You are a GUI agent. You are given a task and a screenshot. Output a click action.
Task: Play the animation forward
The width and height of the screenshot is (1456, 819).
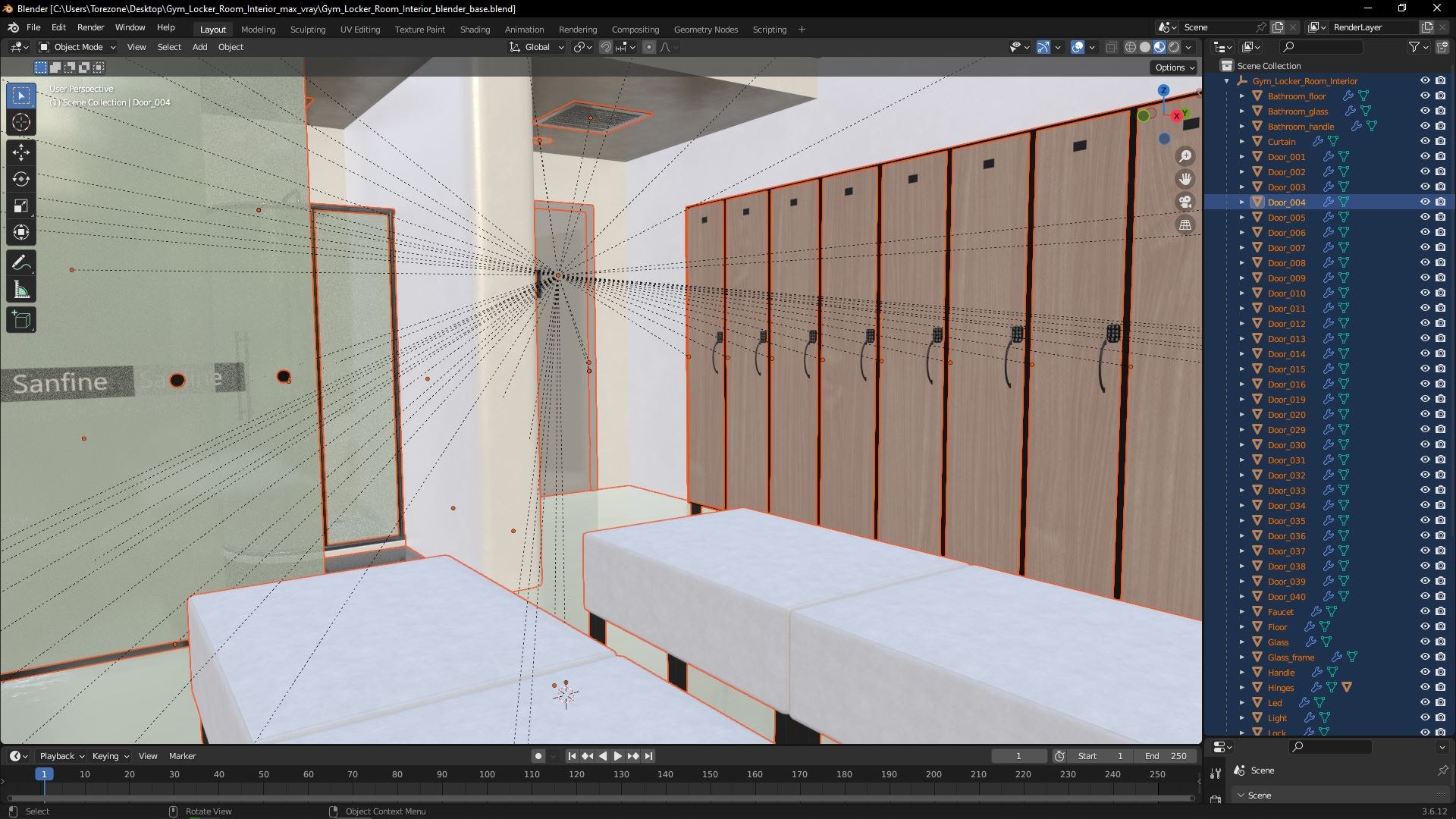click(x=617, y=756)
